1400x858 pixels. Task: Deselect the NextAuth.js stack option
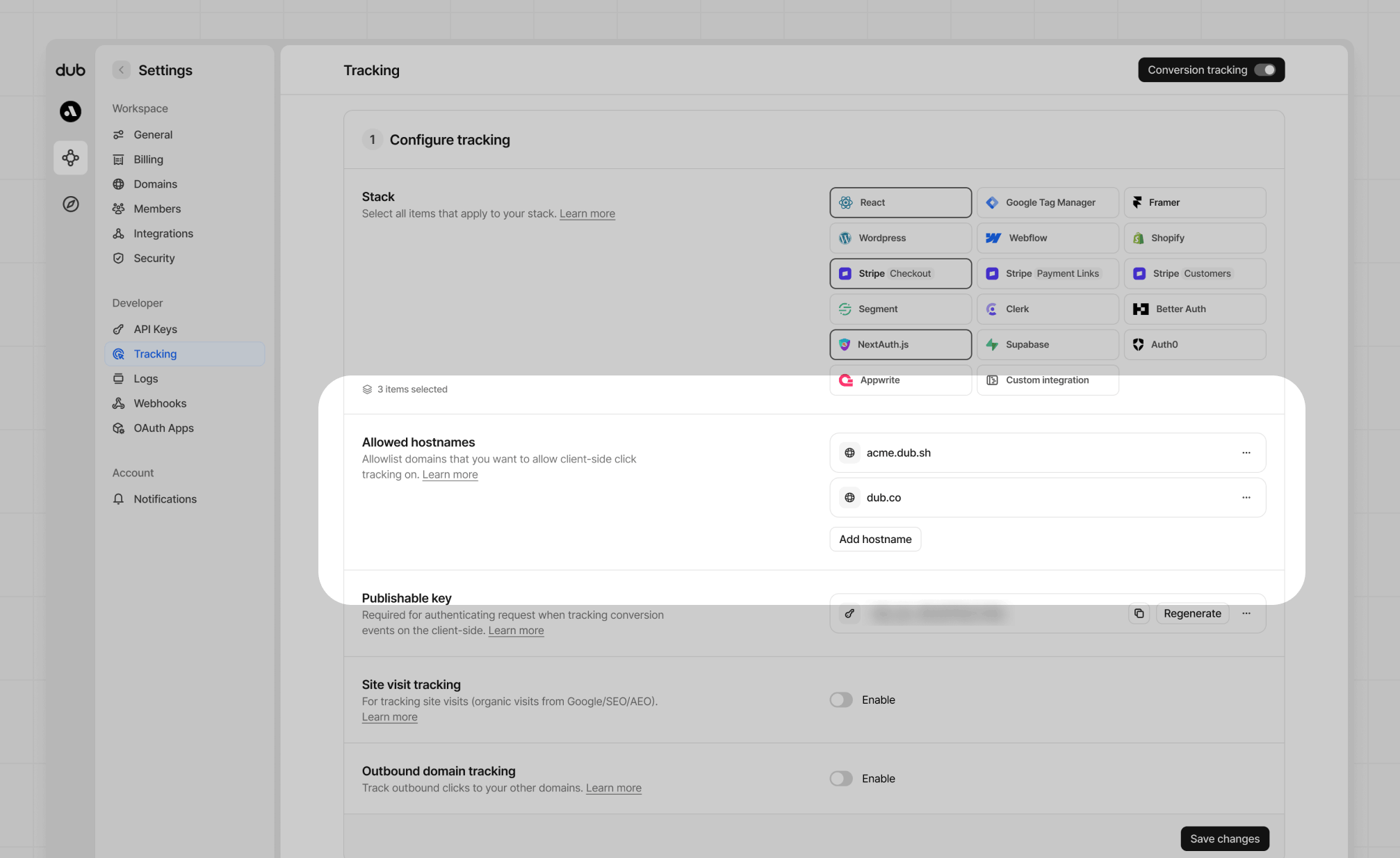900,344
